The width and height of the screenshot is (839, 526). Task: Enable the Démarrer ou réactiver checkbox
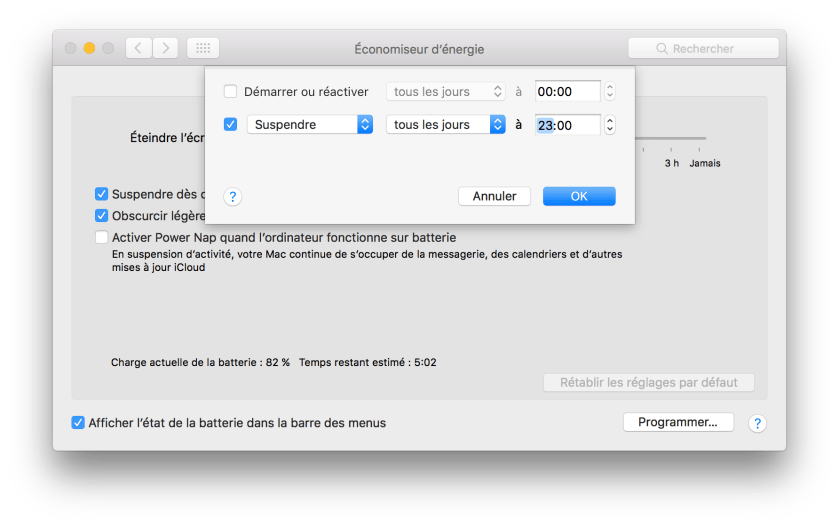pos(231,92)
